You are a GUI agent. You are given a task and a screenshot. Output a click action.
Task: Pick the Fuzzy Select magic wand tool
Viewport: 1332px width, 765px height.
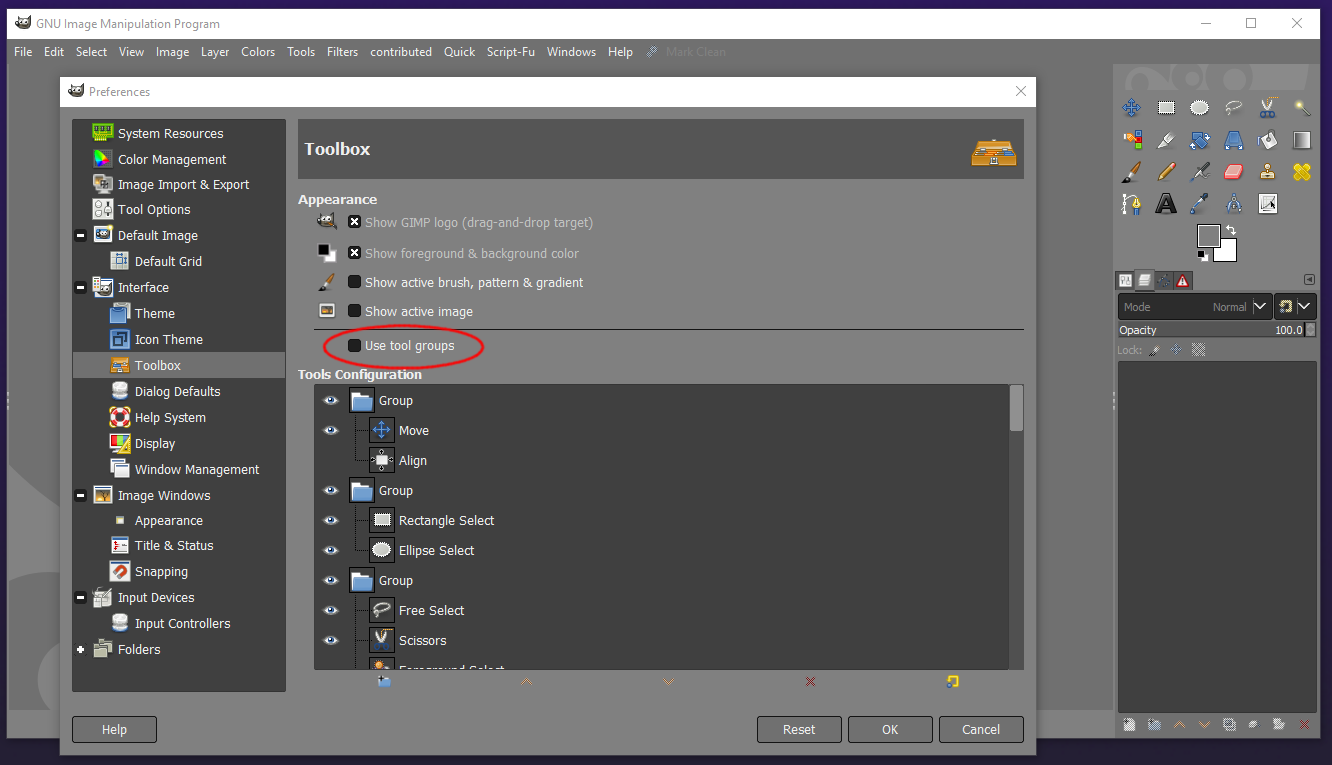click(1302, 108)
